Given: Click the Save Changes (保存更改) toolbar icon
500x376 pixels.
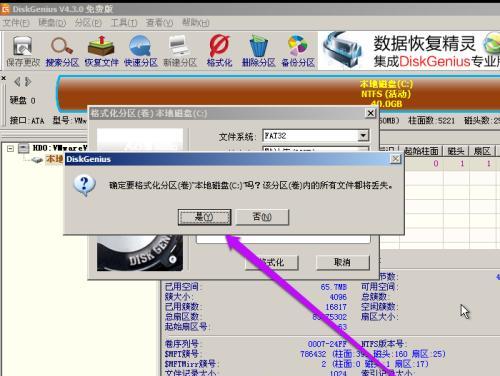Looking at the screenshot, I should pyautogui.click(x=23, y=51).
